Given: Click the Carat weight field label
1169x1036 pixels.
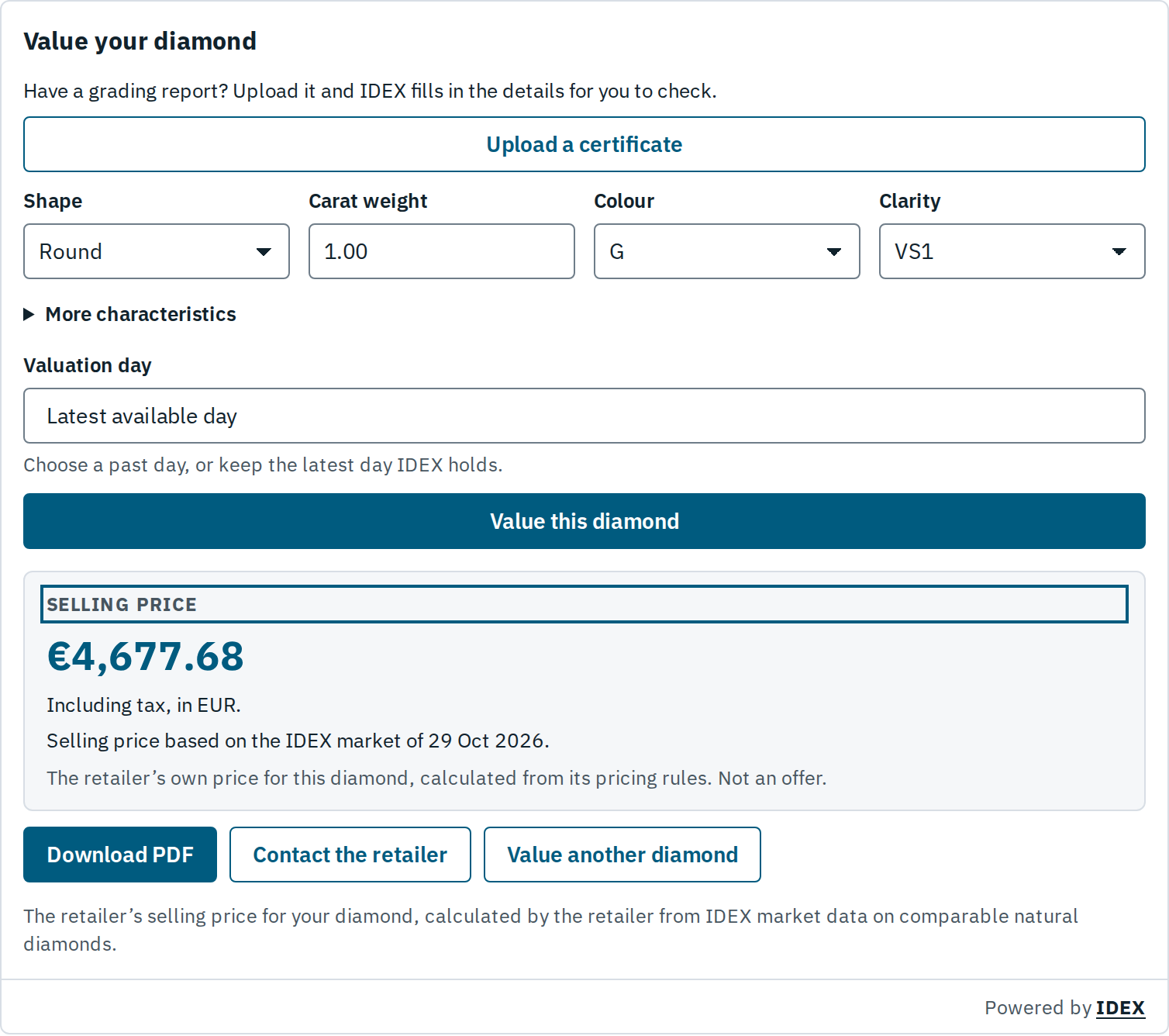Looking at the screenshot, I should click(368, 201).
